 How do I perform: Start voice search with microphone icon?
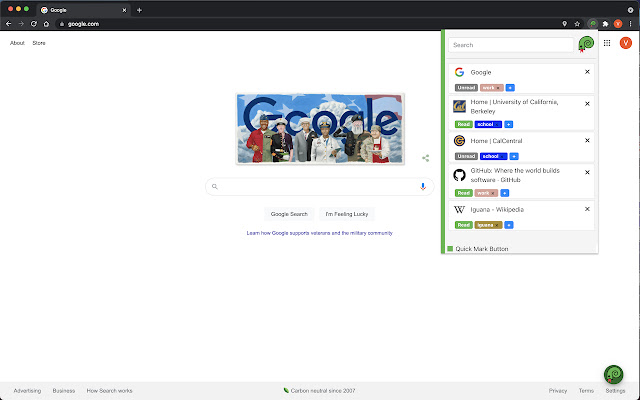click(x=423, y=187)
